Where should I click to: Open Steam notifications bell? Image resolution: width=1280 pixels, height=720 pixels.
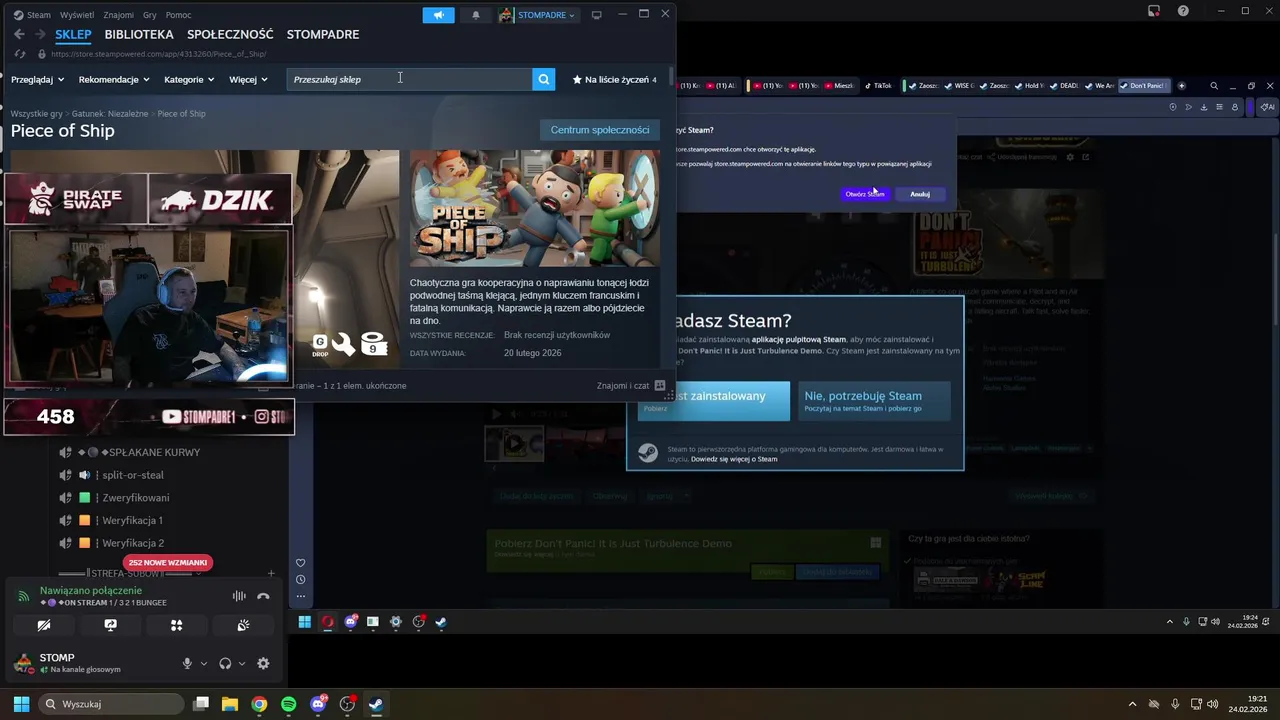click(x=475, y=15)
